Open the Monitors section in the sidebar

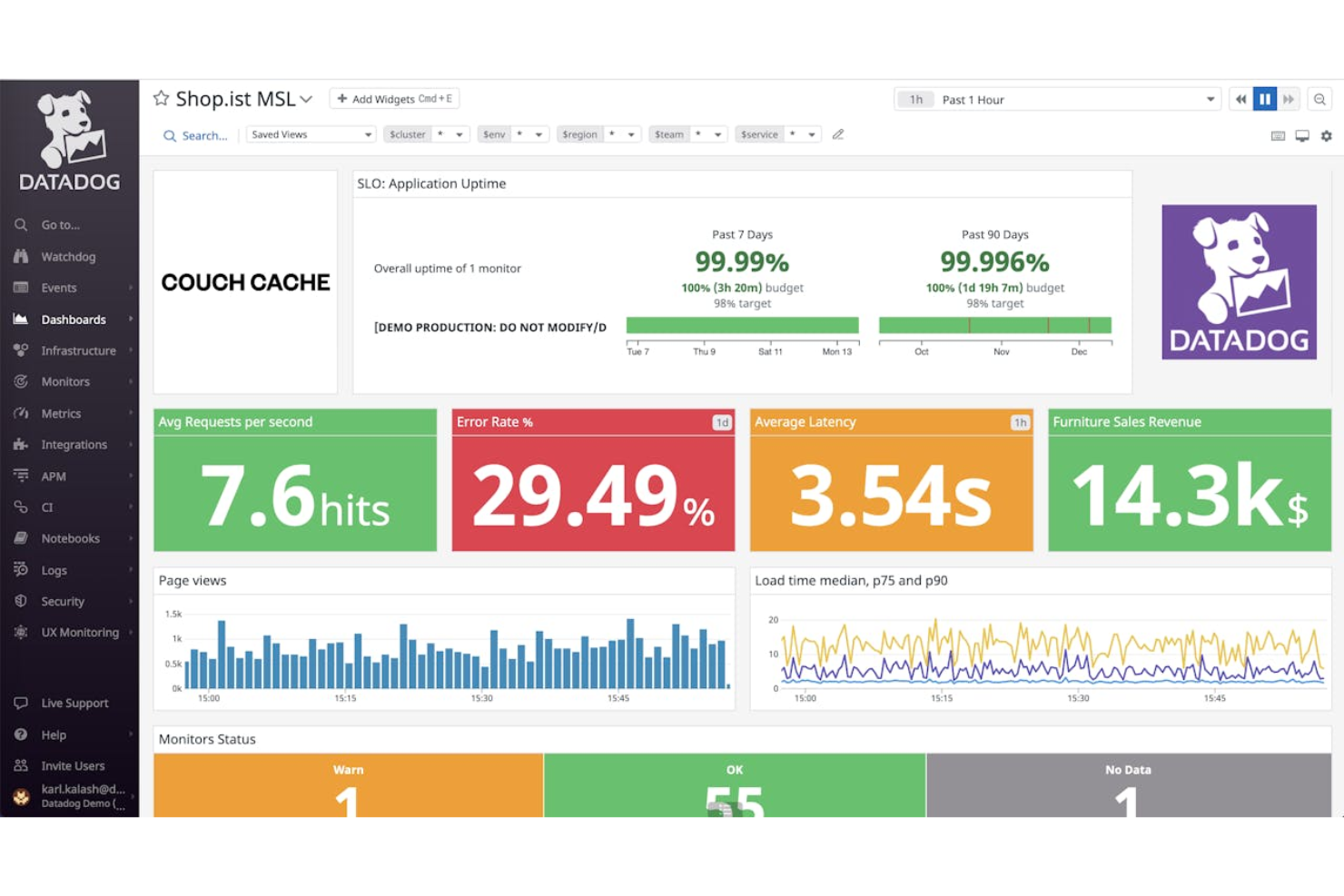(65, 381)
